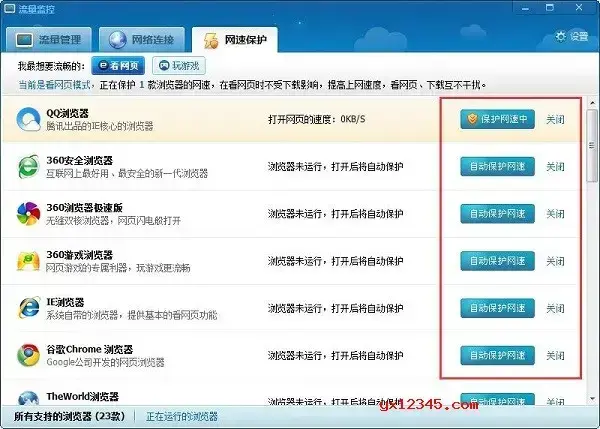Open the 流量管理 tab

(49, 39)
